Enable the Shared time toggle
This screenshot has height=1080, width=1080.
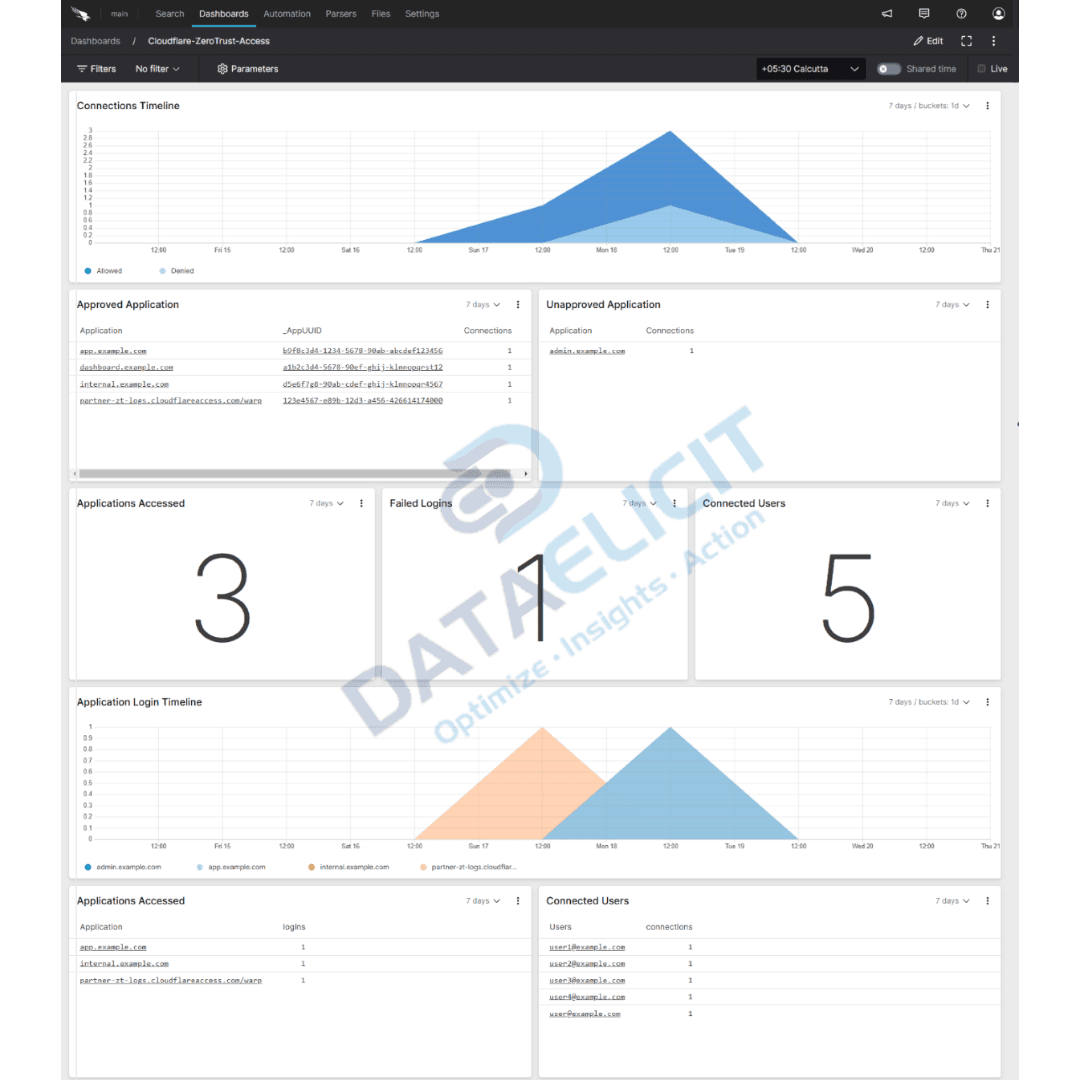pyautogui.click(x=888, y=68)
